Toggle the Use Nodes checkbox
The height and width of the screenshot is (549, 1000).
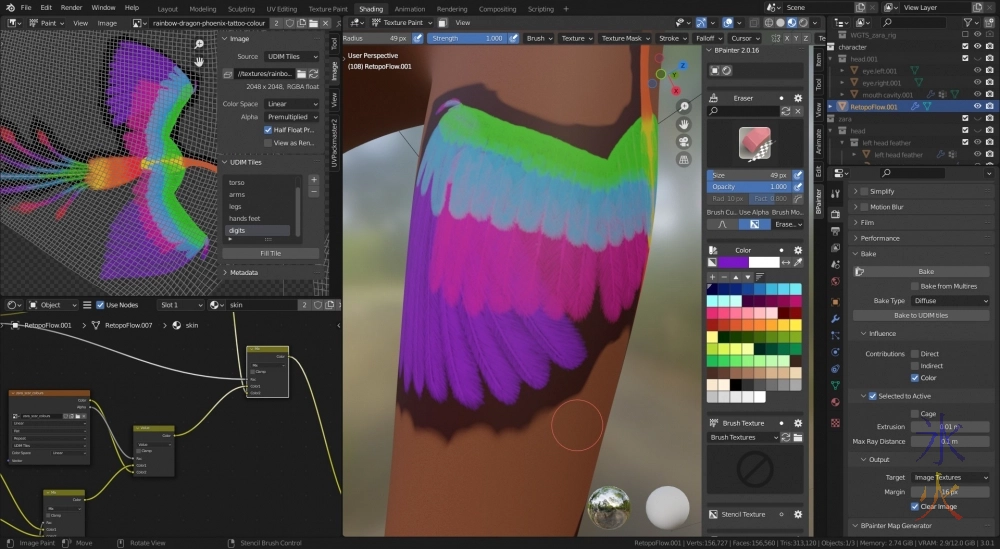100,305
